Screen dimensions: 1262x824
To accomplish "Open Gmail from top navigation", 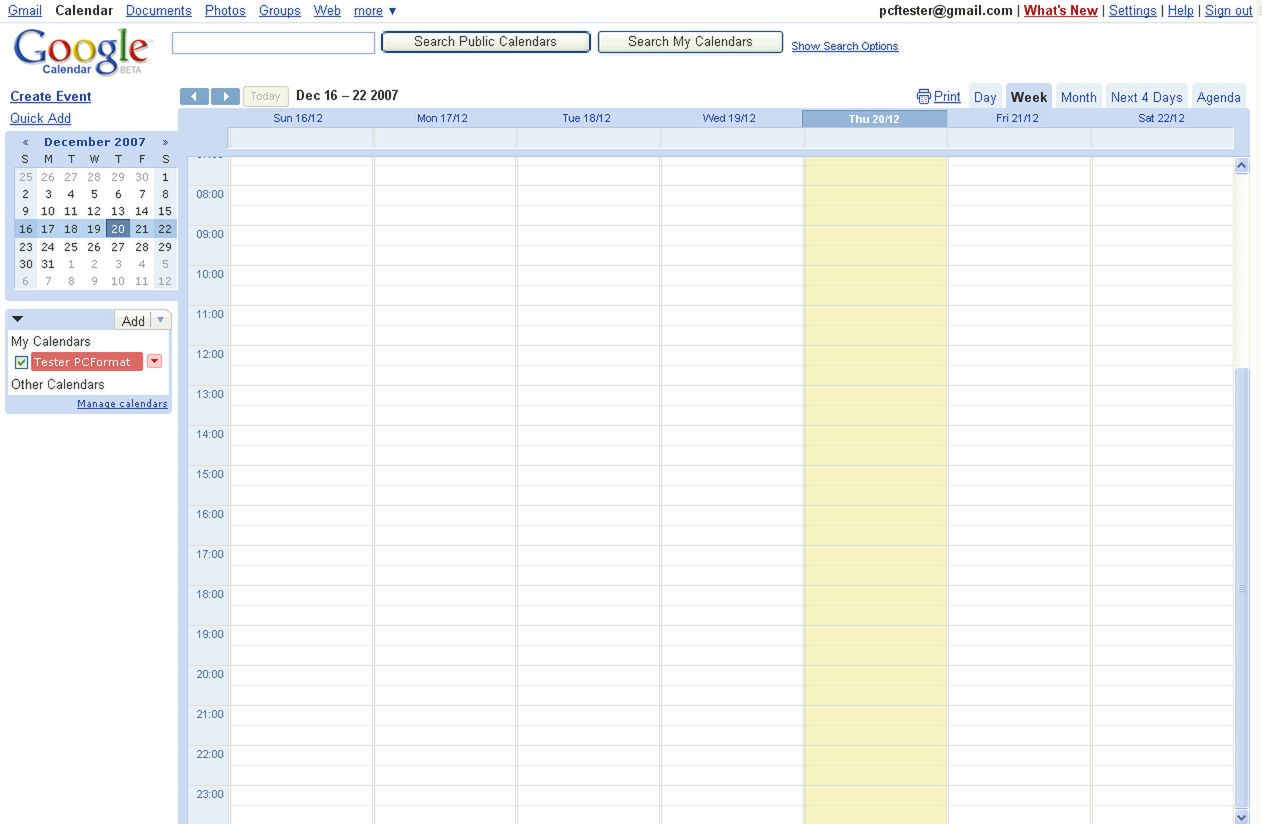I will pyautogui.click(x=25, y=11).
